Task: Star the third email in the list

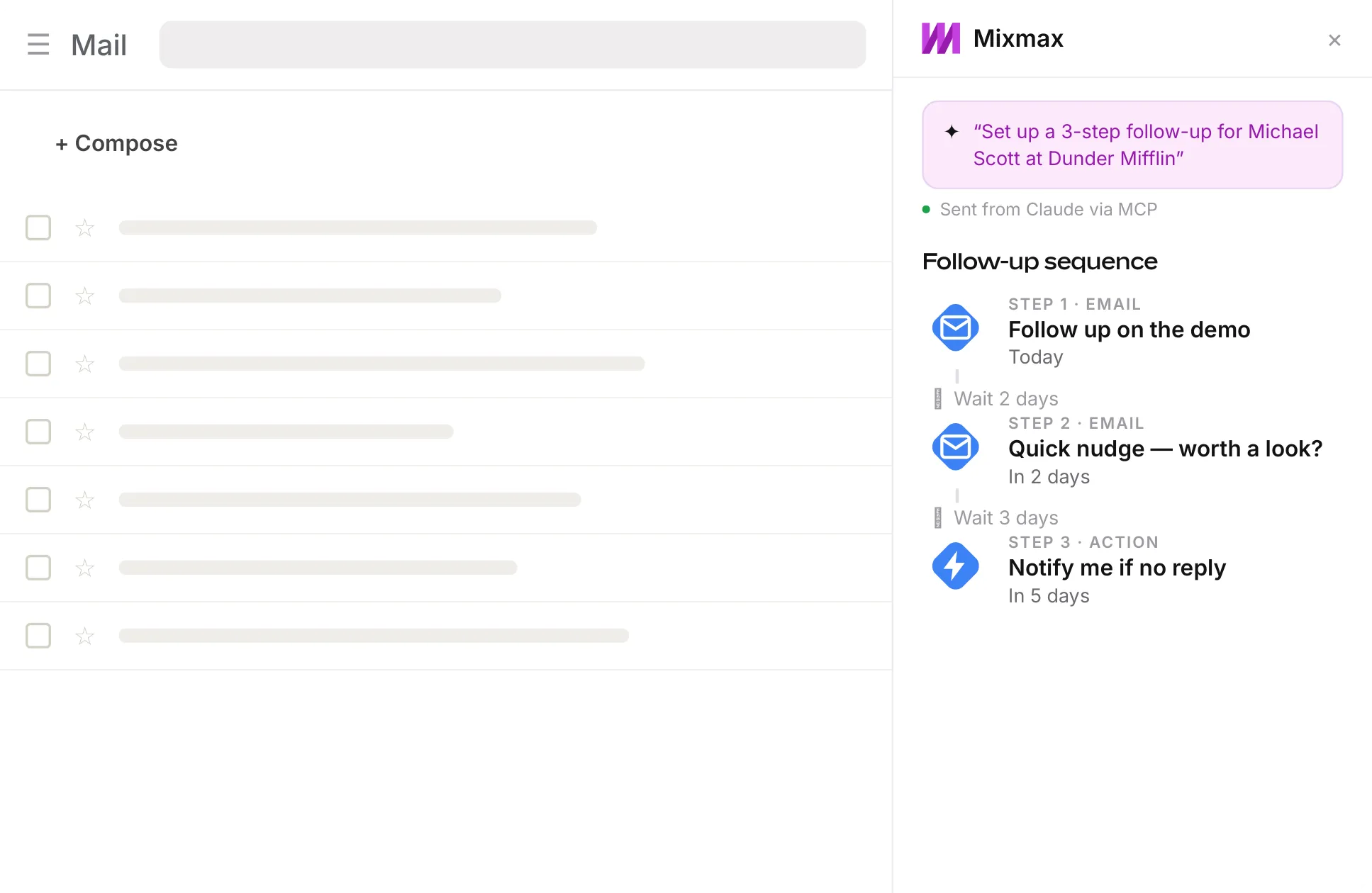Action: click(x=84, y=364)
